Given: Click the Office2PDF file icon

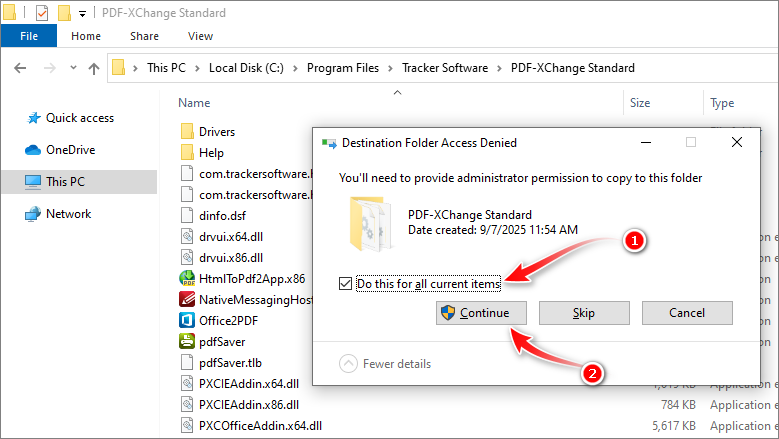Looking at the screenshot, I should click(x=187, y=320).
